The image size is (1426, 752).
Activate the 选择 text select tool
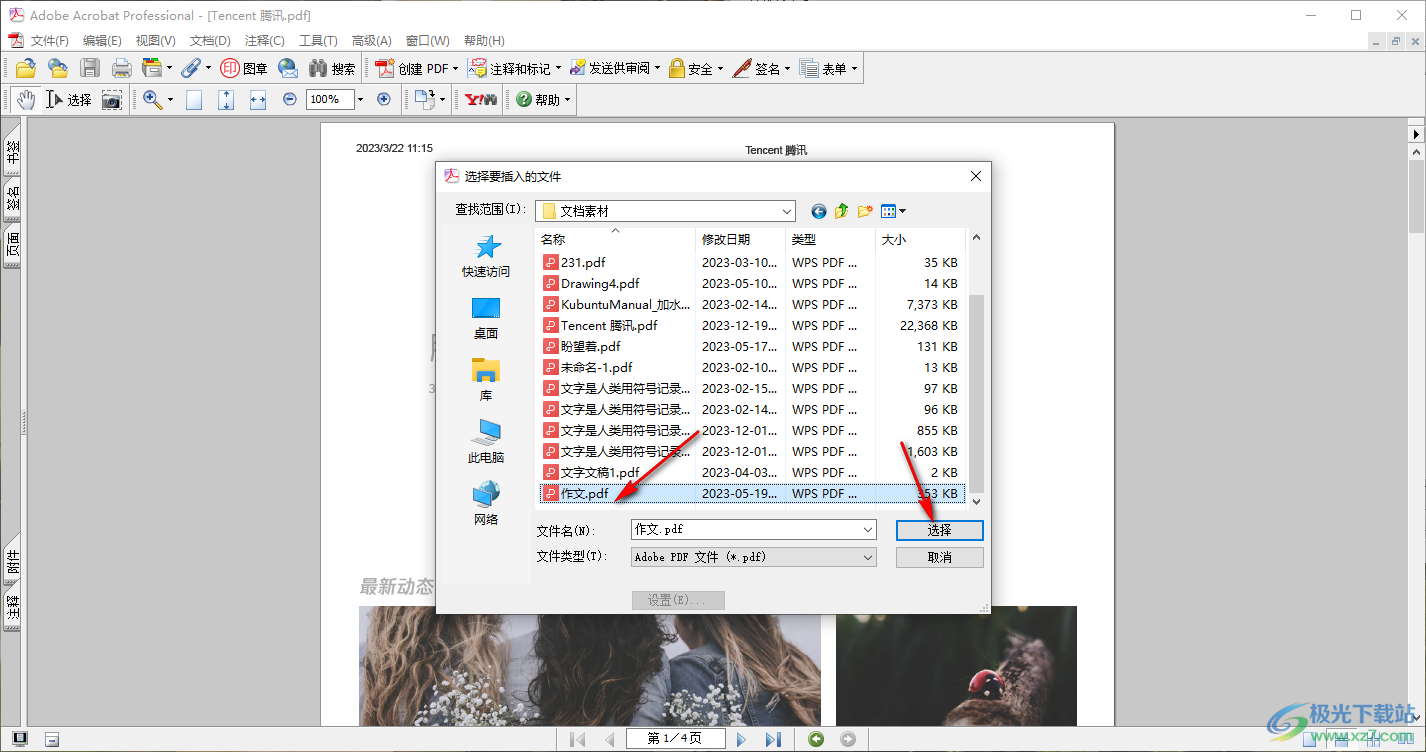pos(69,99)
